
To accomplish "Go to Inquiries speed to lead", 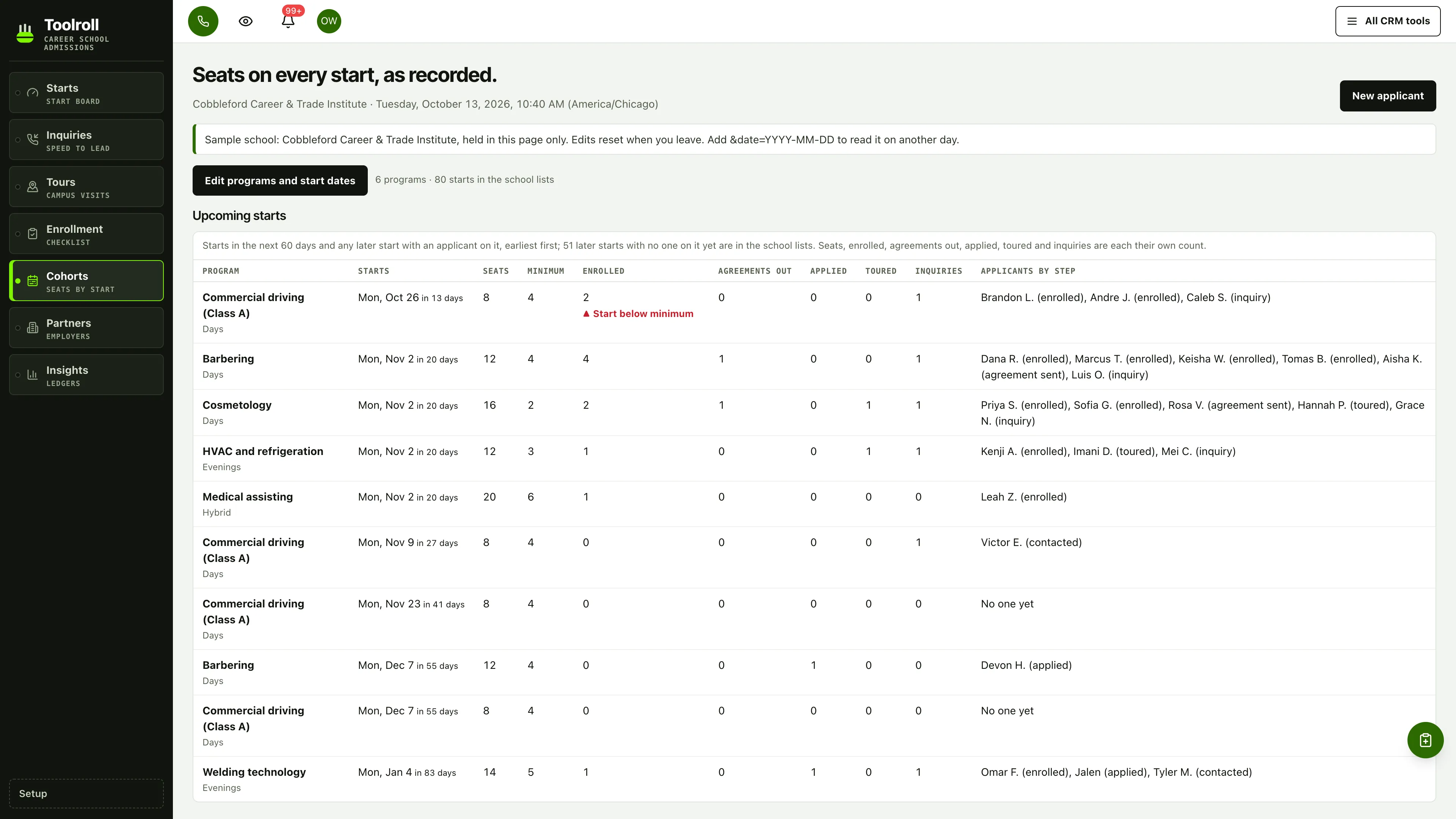I will point(86,140).
